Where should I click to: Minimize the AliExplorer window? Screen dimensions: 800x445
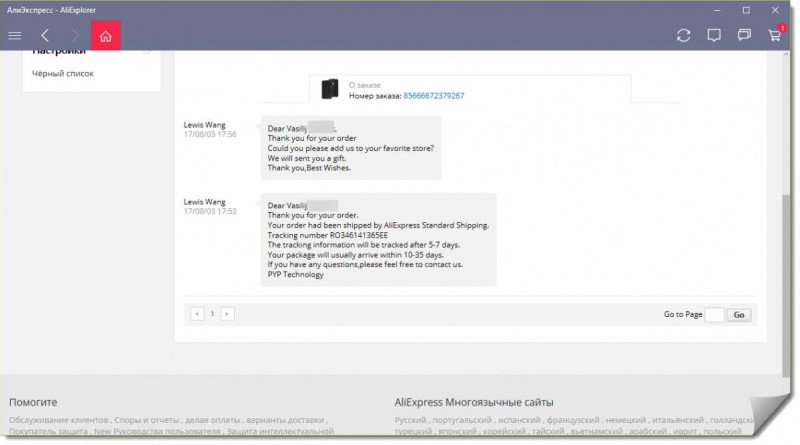(717, 10)
